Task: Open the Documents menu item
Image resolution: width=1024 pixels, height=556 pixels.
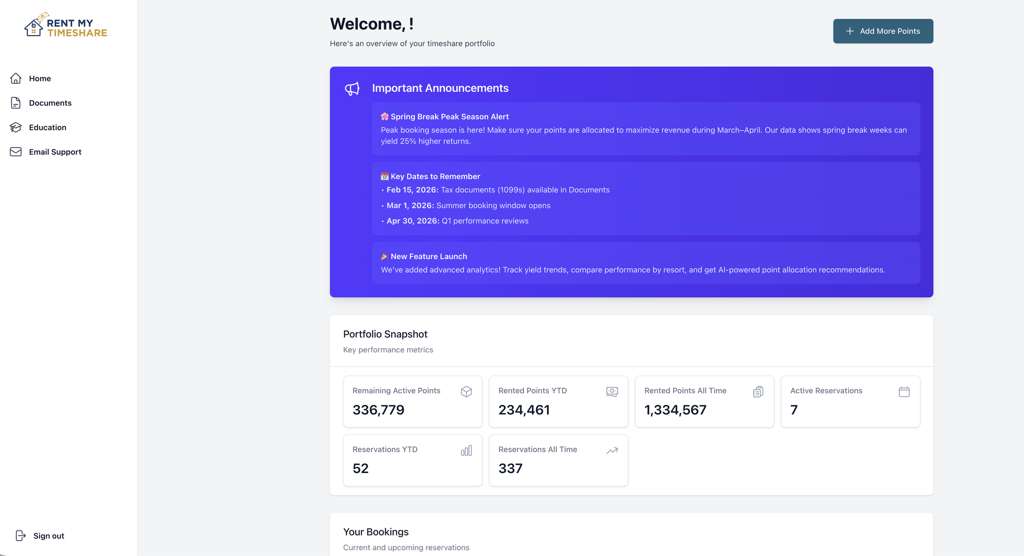Action: tap(50, 103)
